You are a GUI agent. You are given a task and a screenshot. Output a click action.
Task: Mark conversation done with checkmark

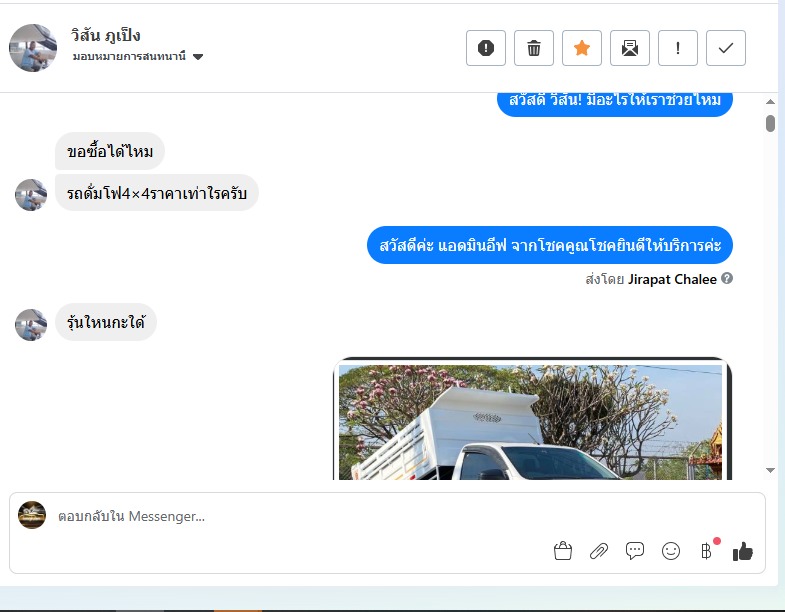point(726,48)
